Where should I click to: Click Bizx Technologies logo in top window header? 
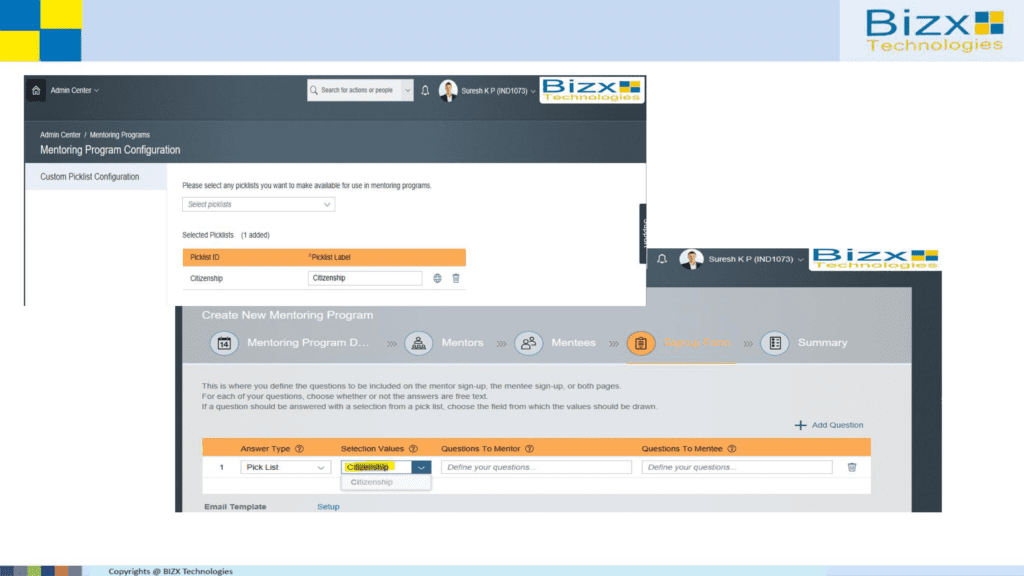click(592, 90)
